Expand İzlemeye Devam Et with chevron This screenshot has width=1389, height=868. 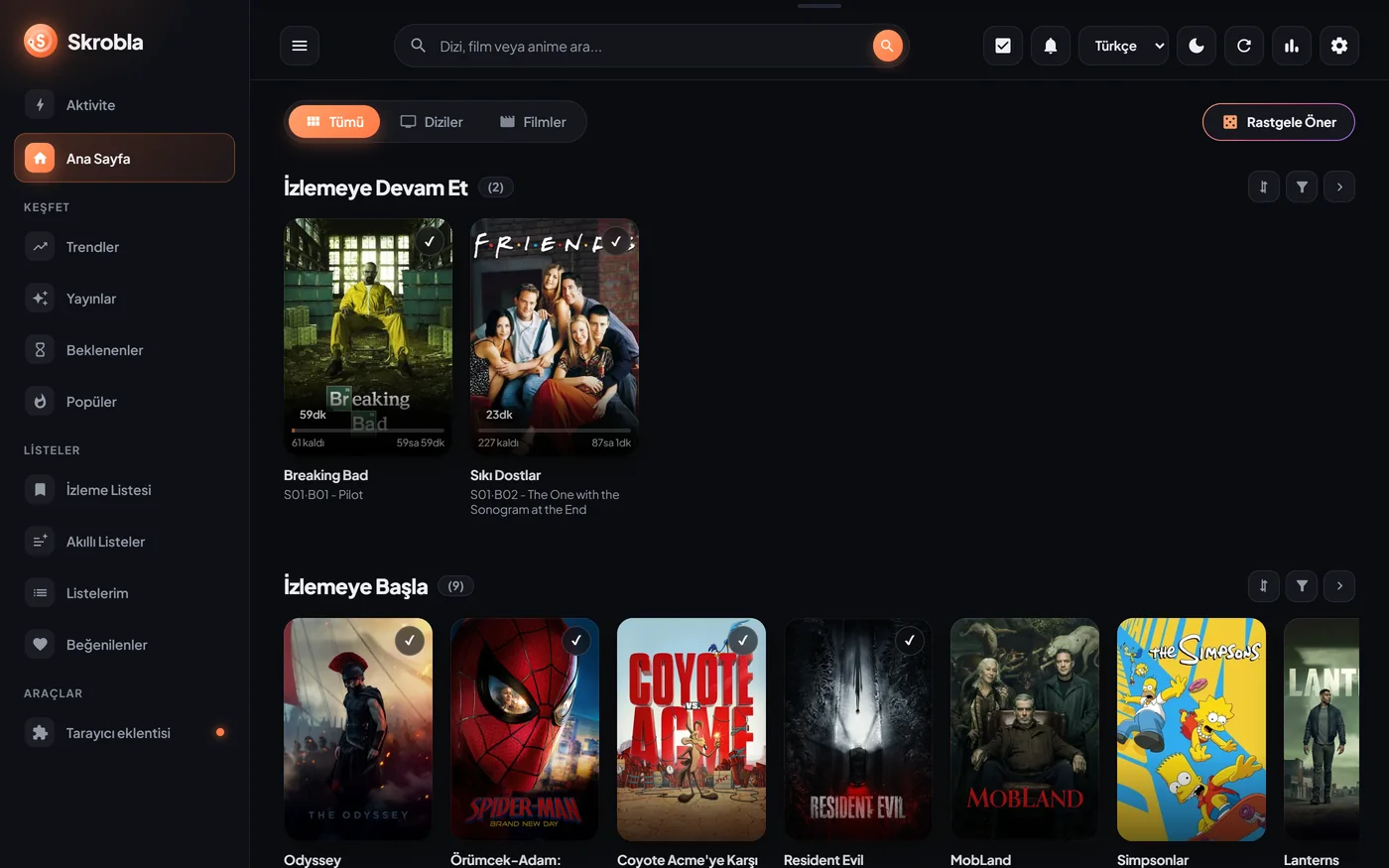click(1339, 186)
